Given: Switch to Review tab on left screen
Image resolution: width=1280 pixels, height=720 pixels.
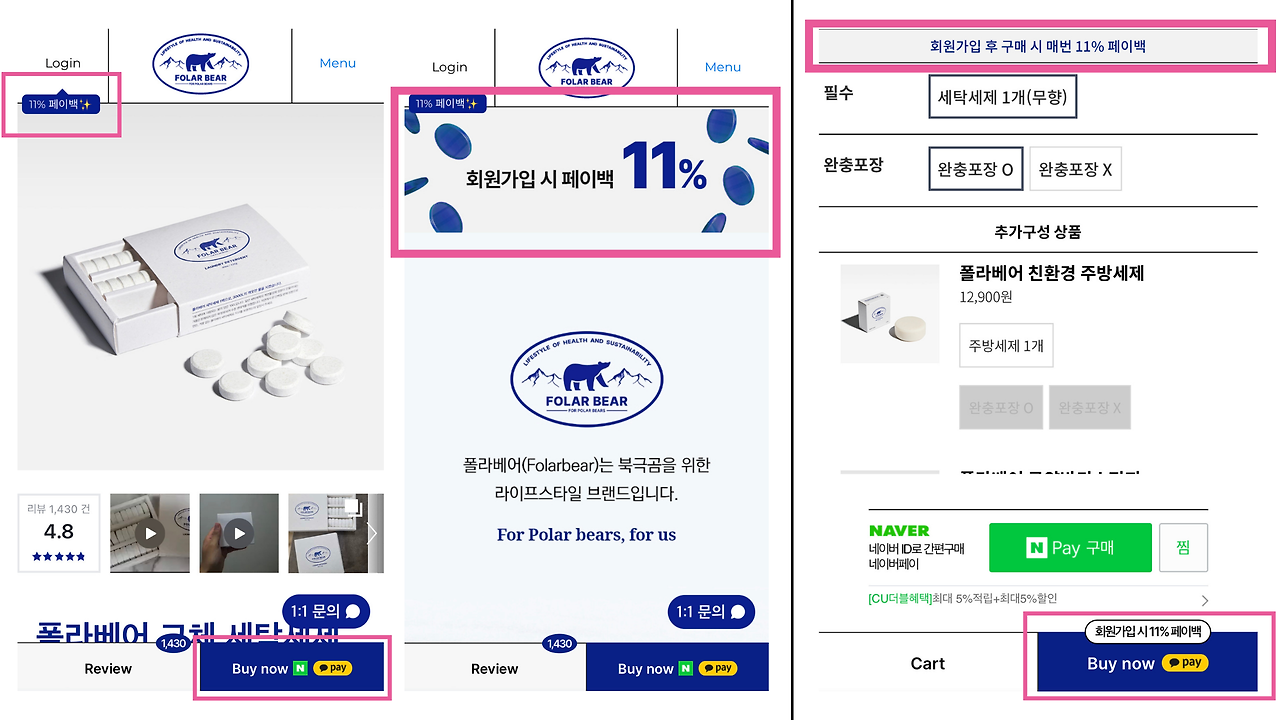Looking at the screenshot, I should [108, 669].
